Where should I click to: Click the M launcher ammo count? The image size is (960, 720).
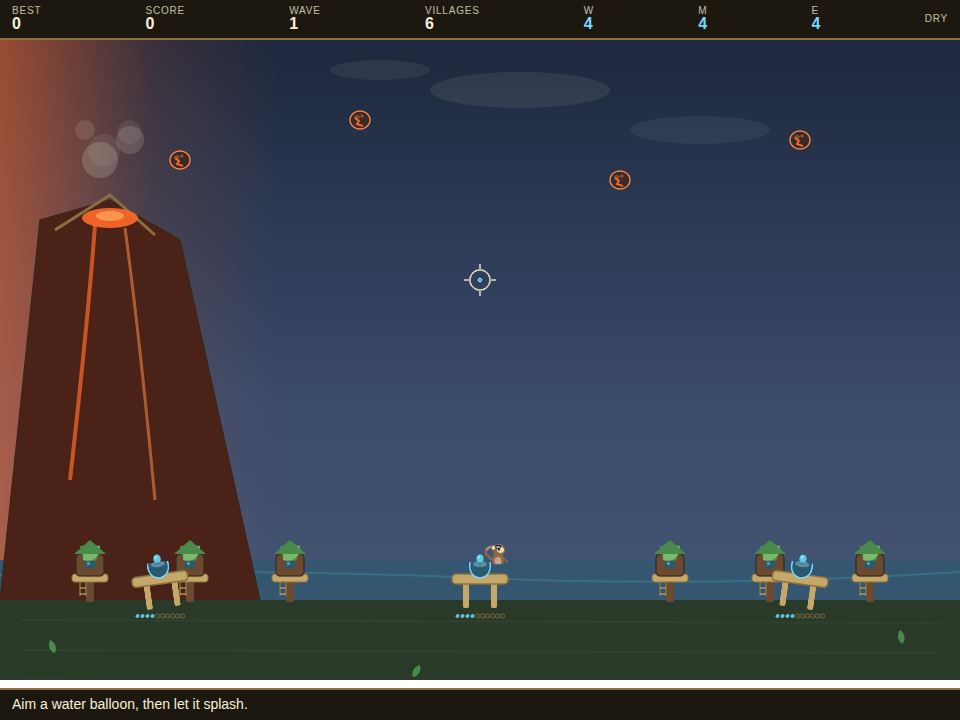coord(702,18)
